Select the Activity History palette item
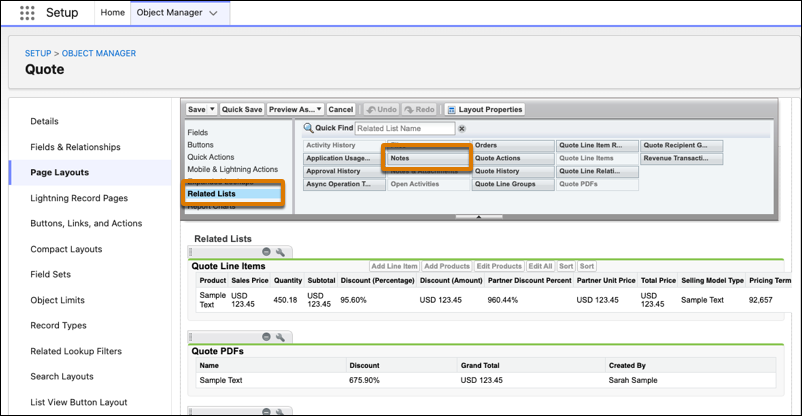 (344, 145)
